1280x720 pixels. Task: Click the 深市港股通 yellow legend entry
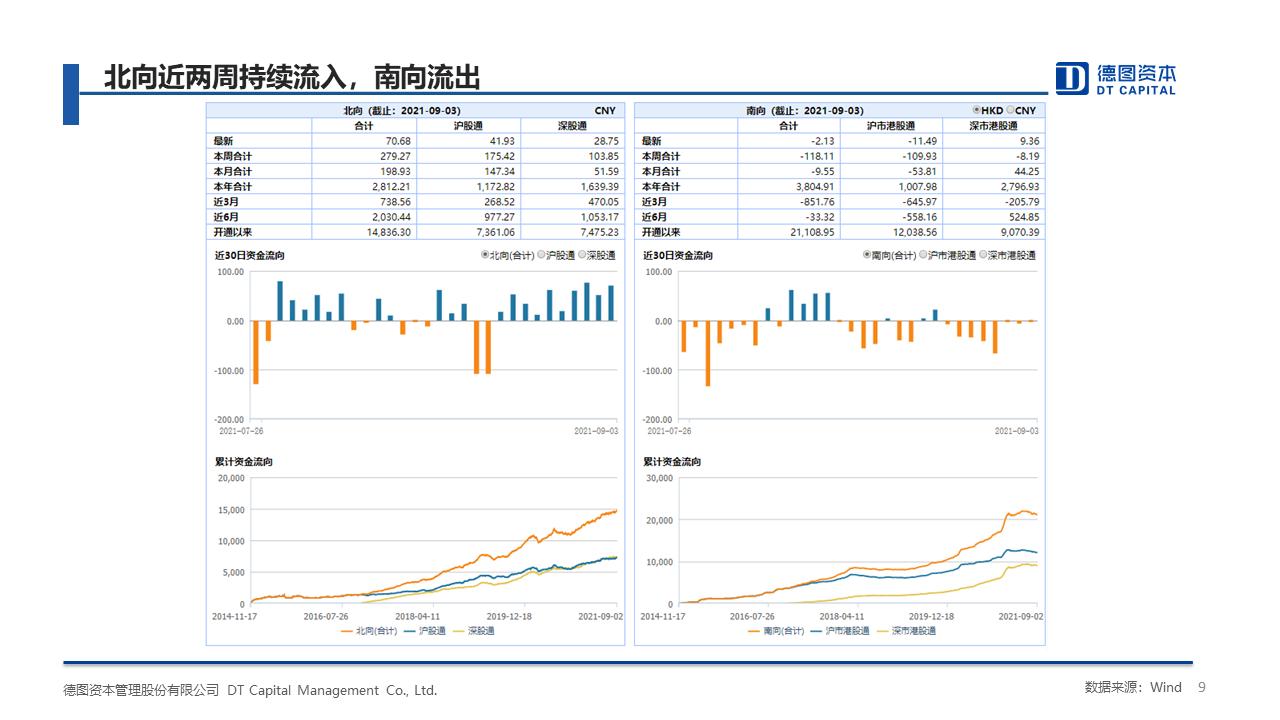coord(906,631)
